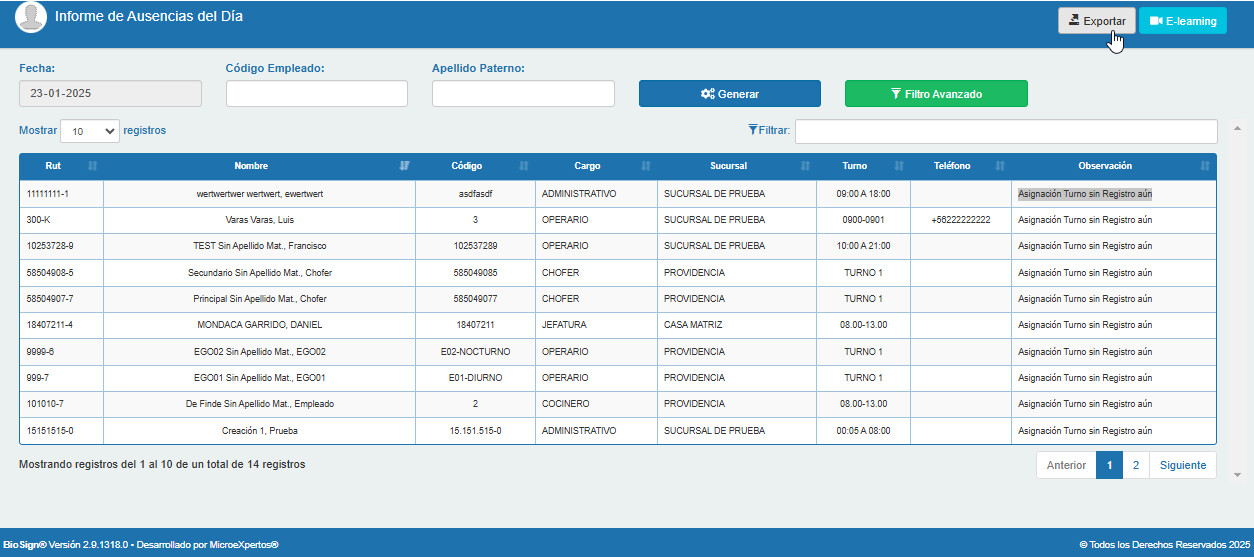Sort table by Rut column arrows
This screenshot has height=557, width=1254.
point(93,166)
